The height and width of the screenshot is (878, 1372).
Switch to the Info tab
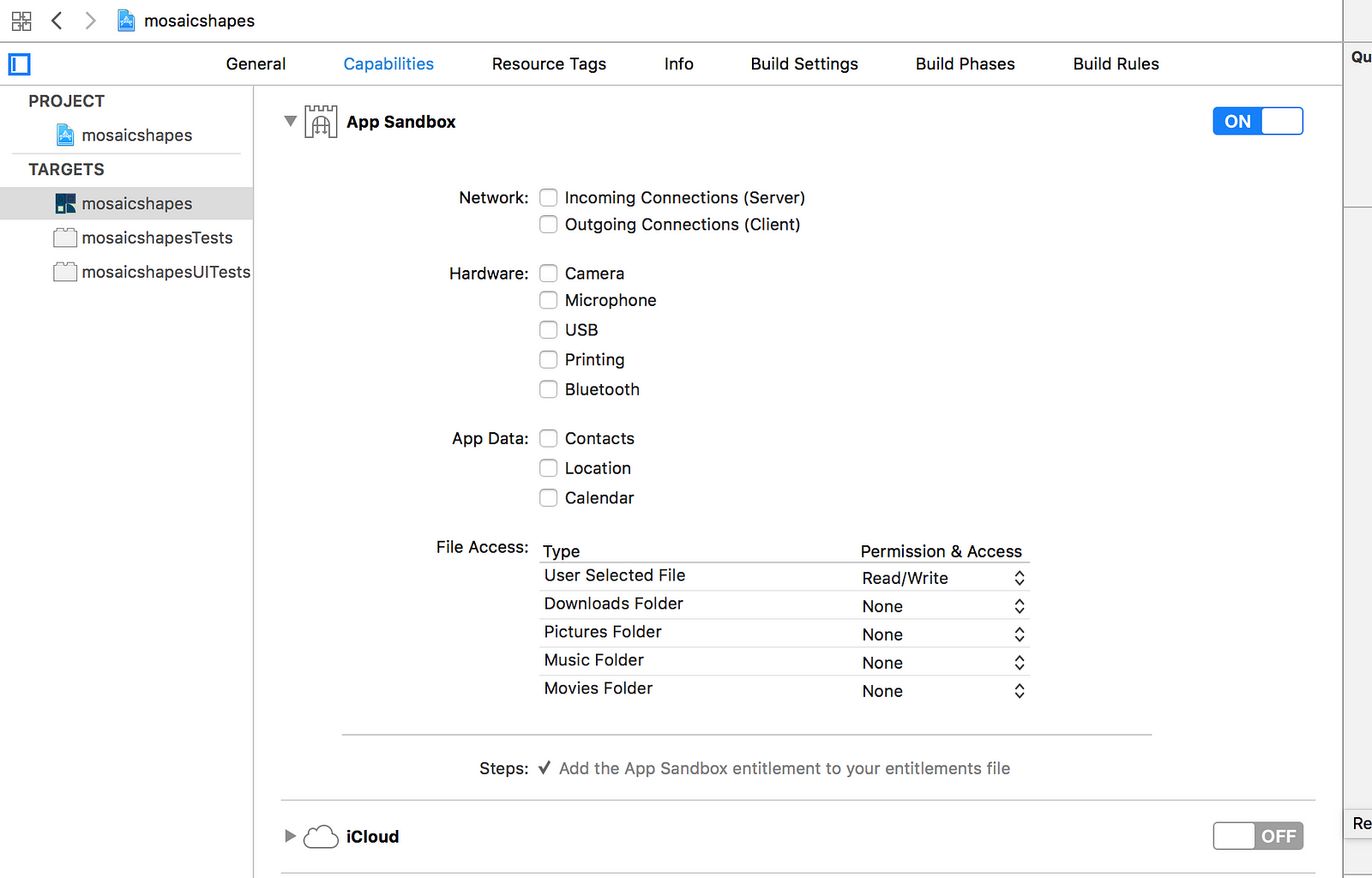tap(678, 64)
